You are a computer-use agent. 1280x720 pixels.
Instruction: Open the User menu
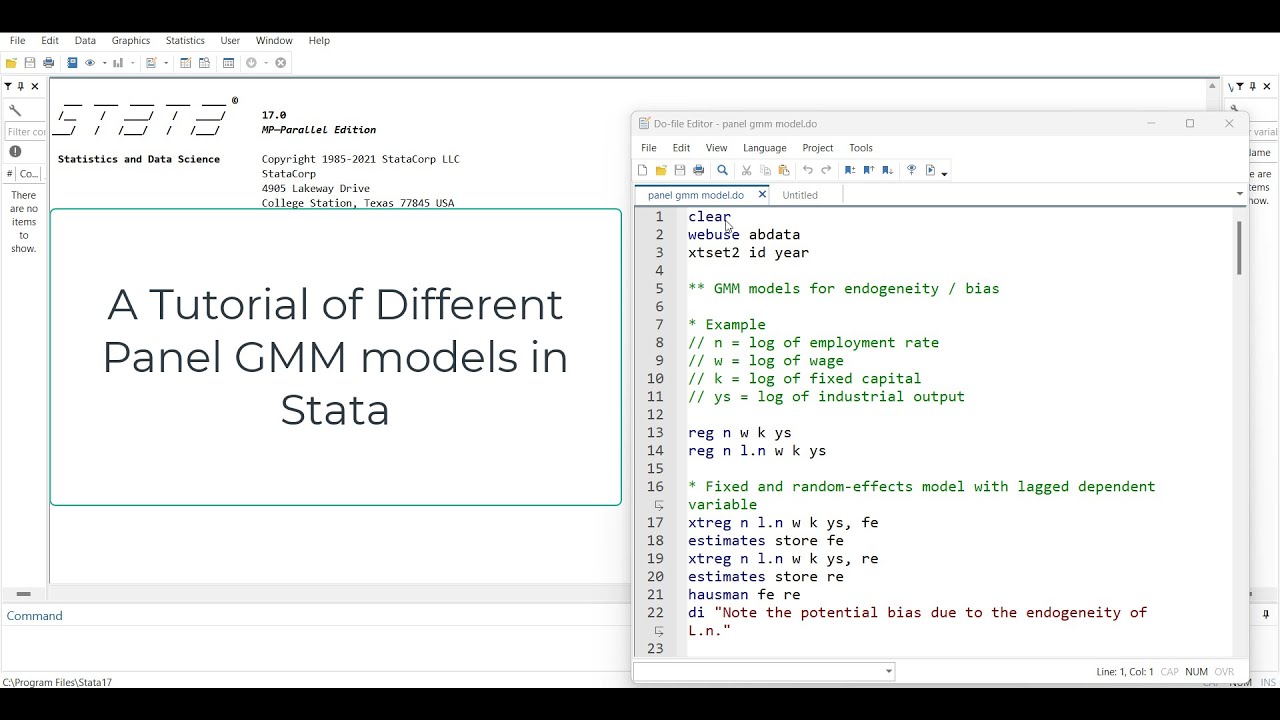(230, 41)
